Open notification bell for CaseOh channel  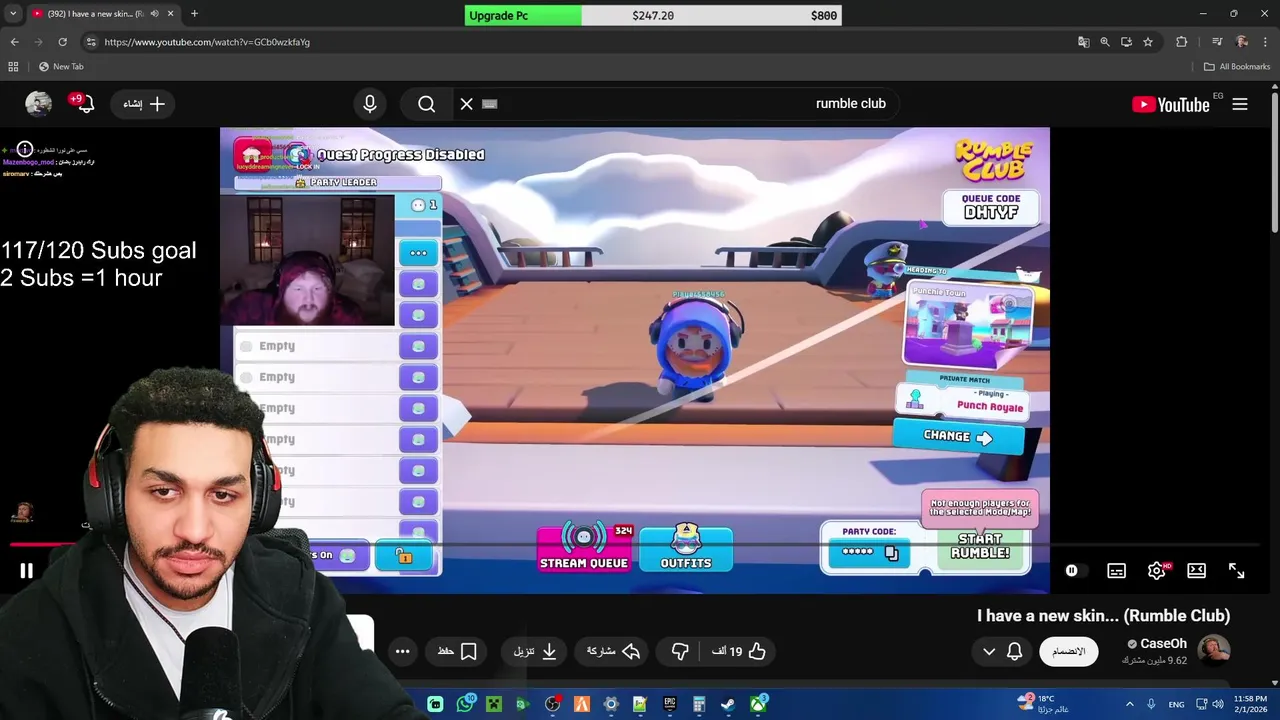click(x=1014, y=651)
